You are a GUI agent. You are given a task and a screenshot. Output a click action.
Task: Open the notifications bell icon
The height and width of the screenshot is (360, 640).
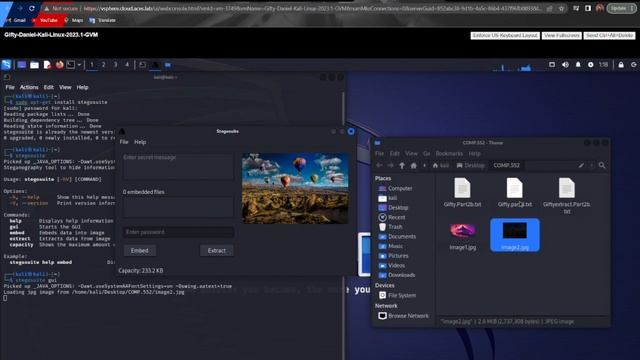578,64
